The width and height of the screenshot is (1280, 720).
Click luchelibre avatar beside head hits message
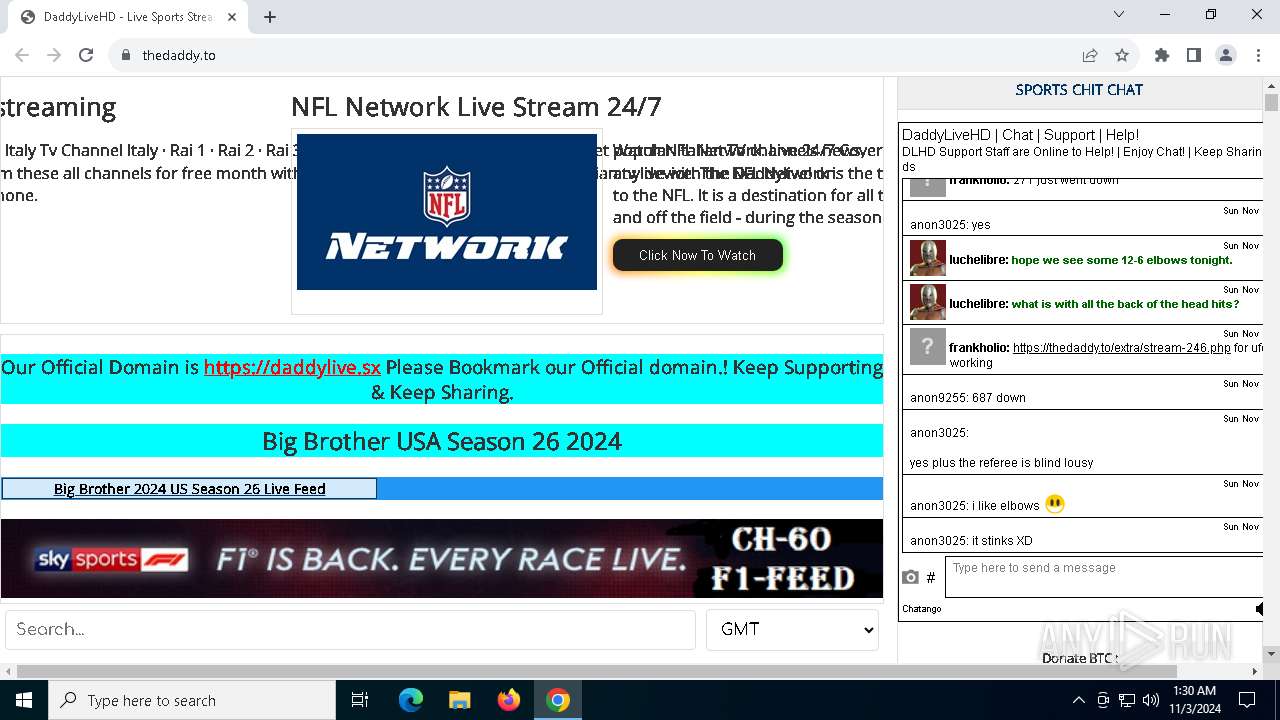pyautogui.click(x=927, y=302)
